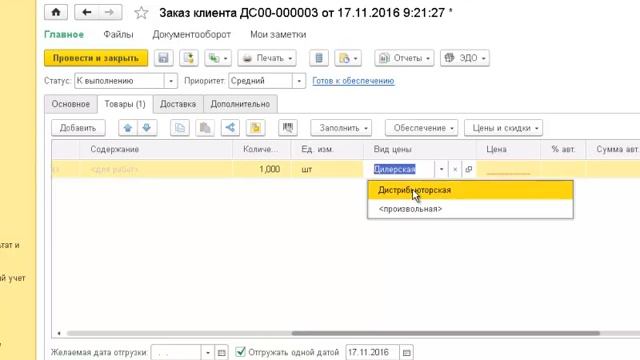The image size is (640, 360).
Task: Open the Документооборот section
Action: [191, 35]
